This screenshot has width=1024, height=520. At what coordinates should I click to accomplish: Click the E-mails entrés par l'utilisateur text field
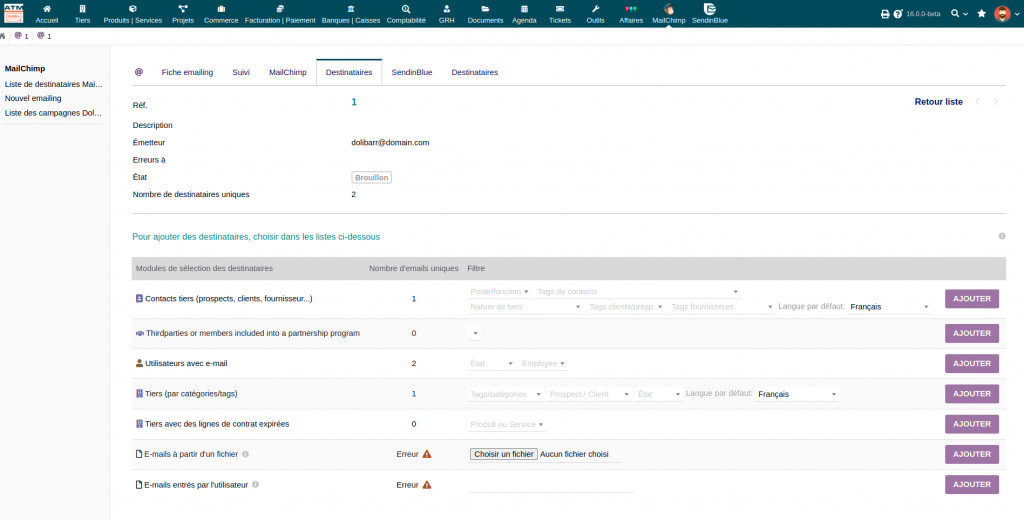(550, 484)
